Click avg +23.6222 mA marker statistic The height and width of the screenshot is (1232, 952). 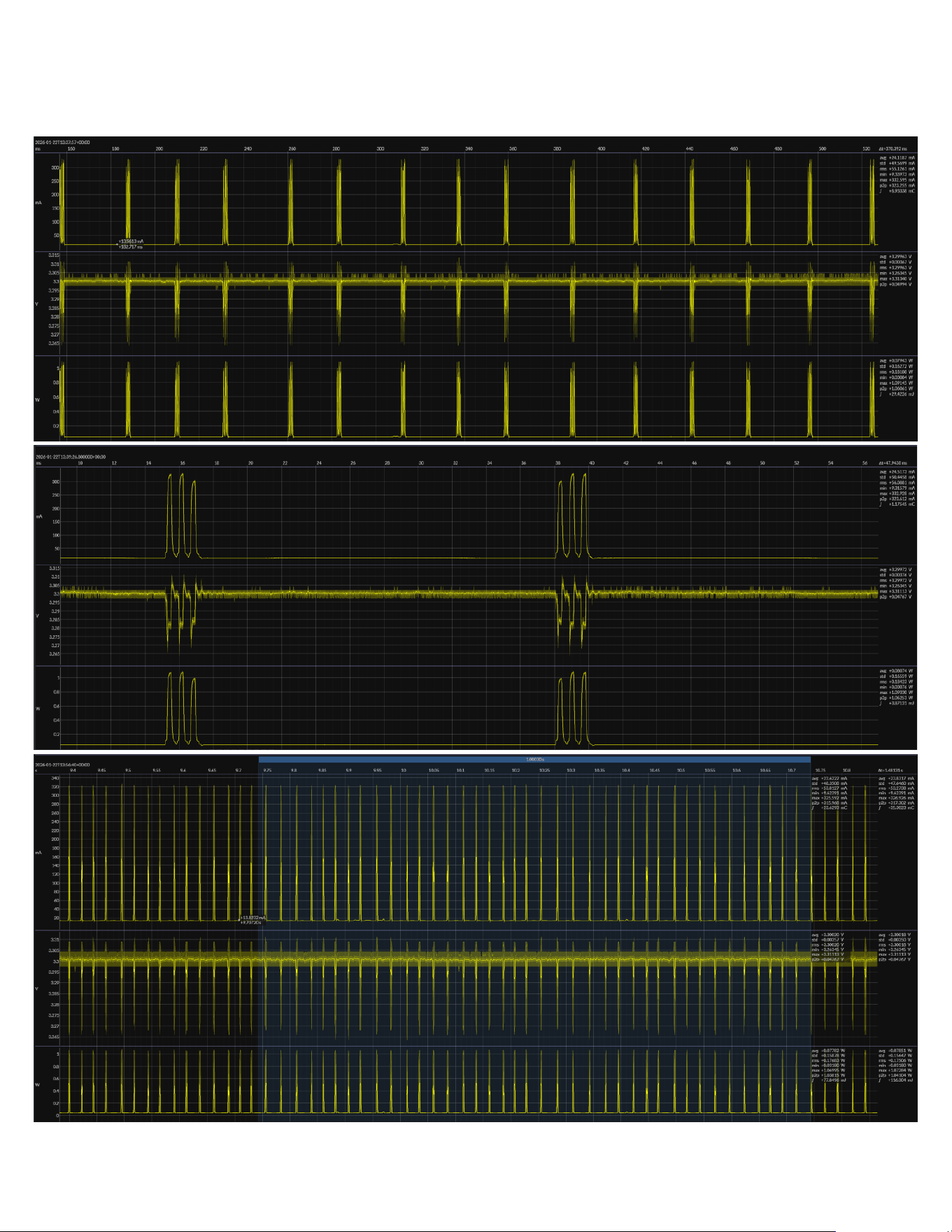(x=830, y=778)
